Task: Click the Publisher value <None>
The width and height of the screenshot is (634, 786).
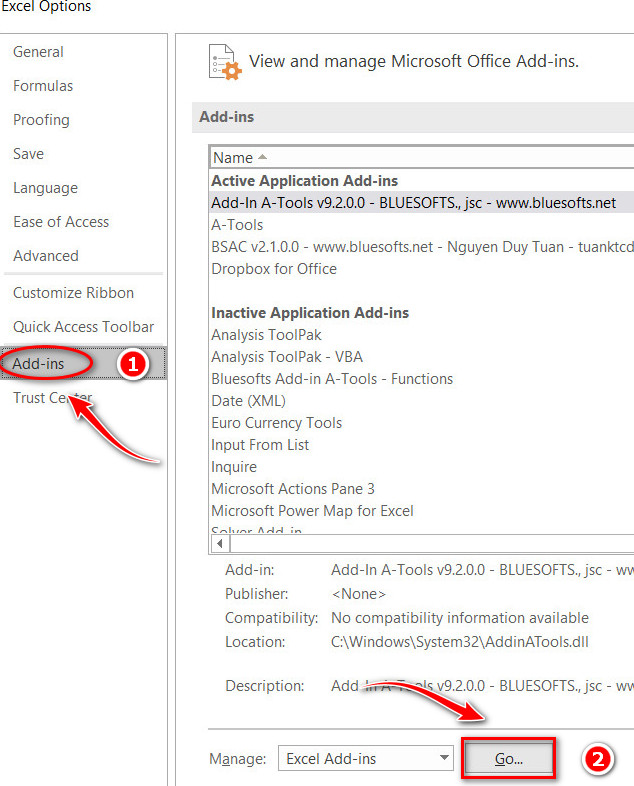Action: (x=358, y=594)
